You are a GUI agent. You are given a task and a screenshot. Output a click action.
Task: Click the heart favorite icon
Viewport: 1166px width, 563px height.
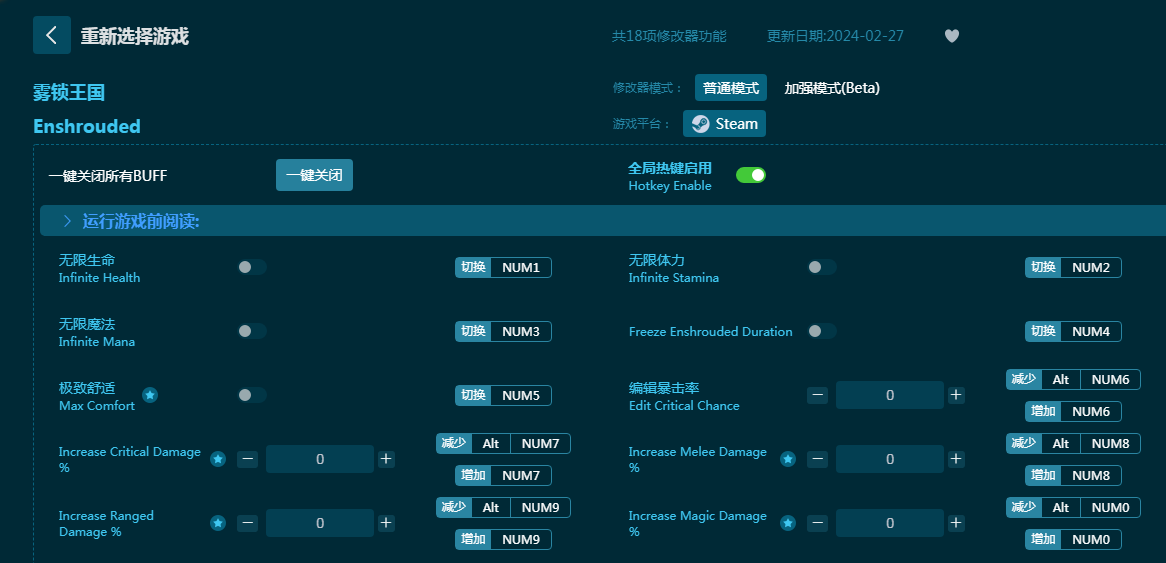pos(952,36)
